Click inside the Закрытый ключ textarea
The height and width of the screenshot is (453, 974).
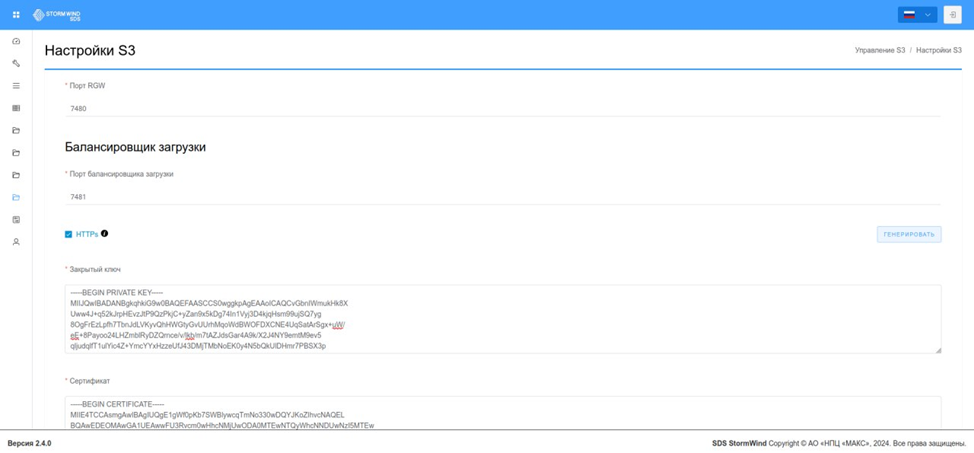coord(503,319)
